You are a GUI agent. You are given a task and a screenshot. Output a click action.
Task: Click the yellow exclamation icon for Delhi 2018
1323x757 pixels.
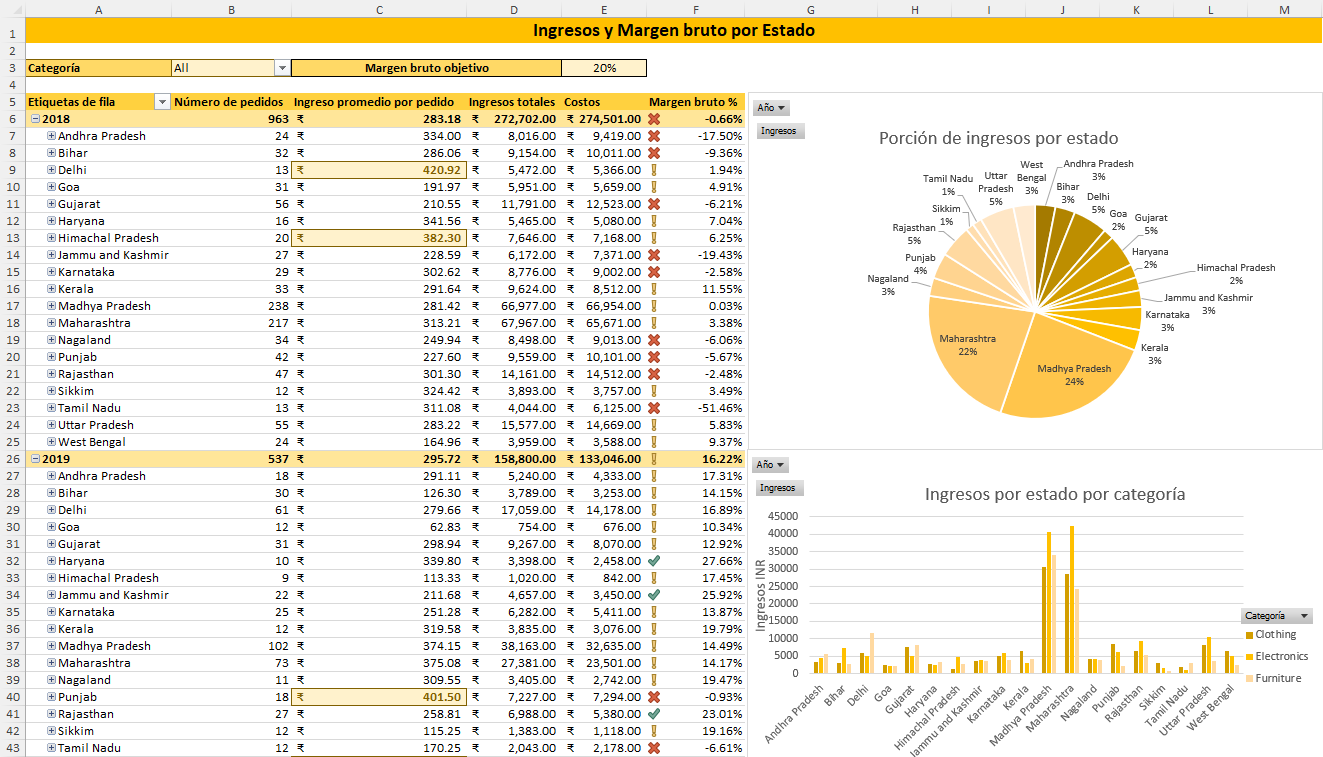point(654,170)
